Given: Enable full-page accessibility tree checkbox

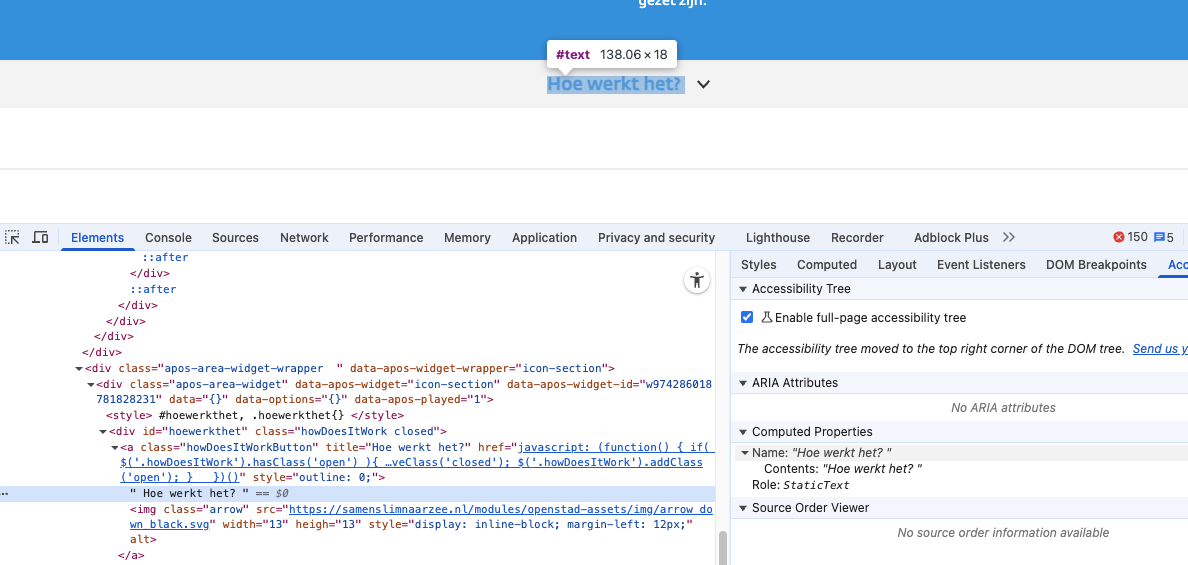Looking at the screenshot, I should [747, 318].
